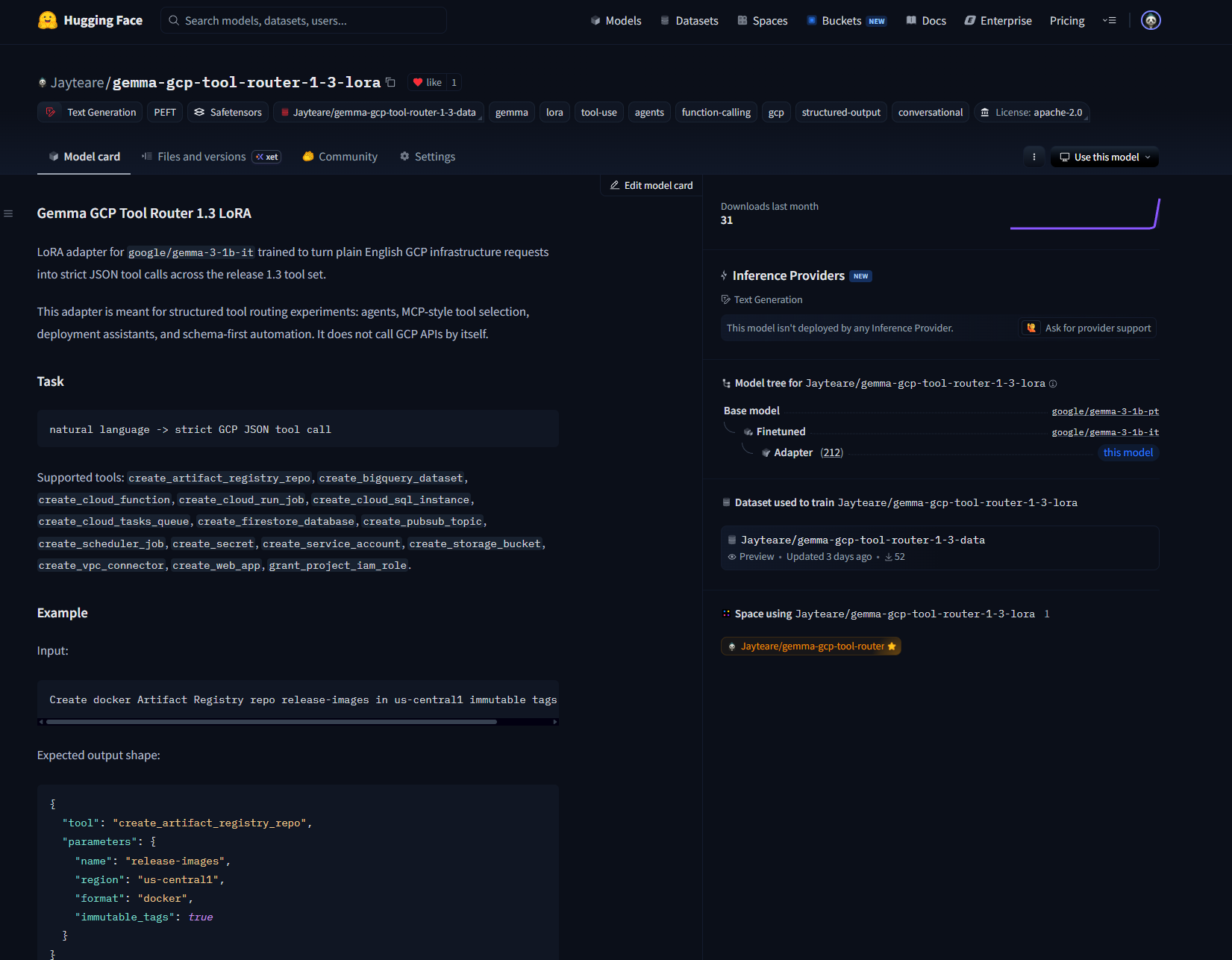Click the model name in the page title
Viewport: 1232px width, 960px height.
(x=246, y=82)
